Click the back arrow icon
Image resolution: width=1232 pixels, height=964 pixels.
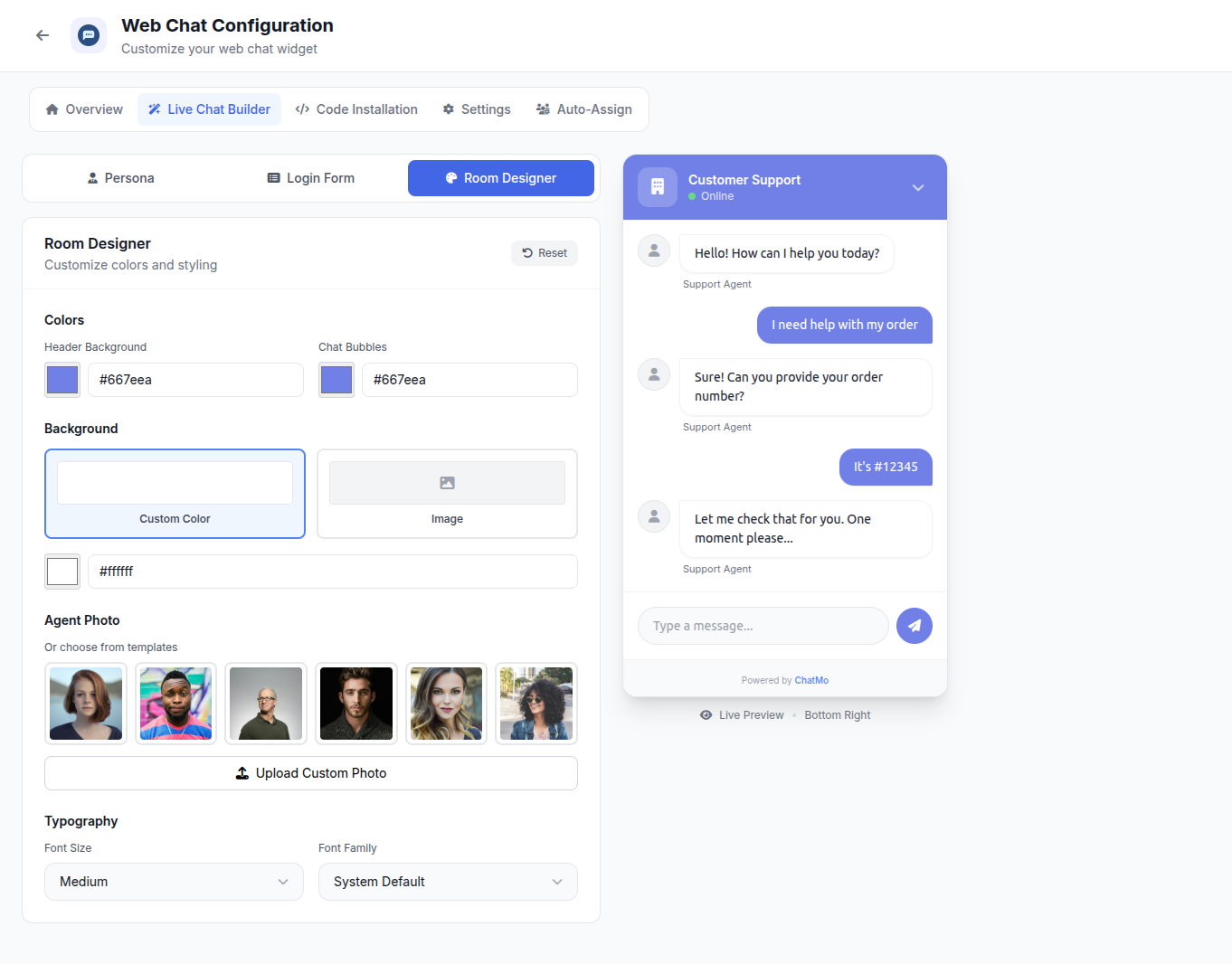pyautogui.click(x=43, y=35)
